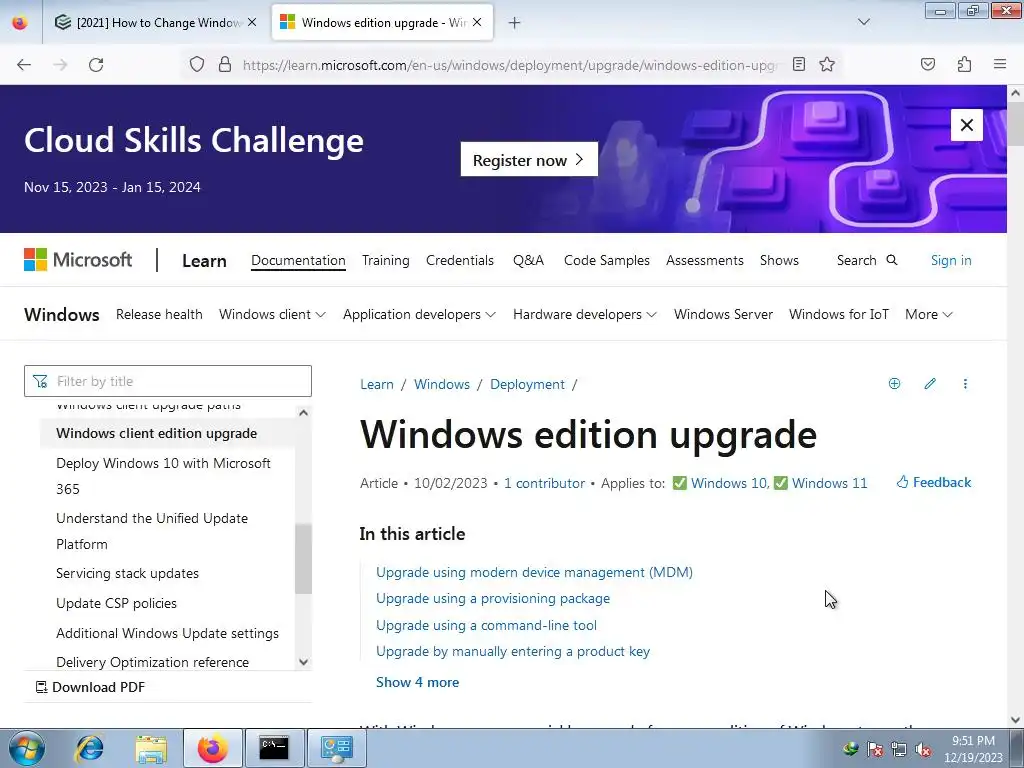Open Servicing stack updates item
This screenshot has height=768, width=1024.
click(x=127, y=573)
